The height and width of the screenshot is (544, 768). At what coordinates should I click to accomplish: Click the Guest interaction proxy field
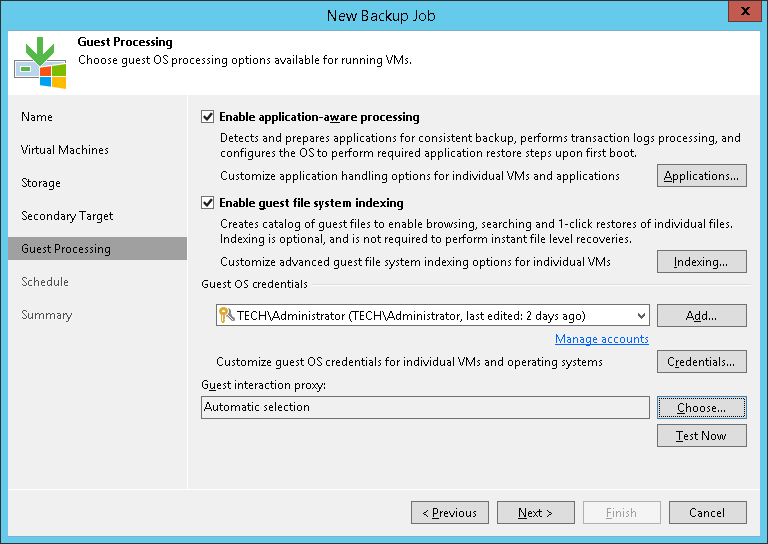pyautogui.click(x=425, y=408)
